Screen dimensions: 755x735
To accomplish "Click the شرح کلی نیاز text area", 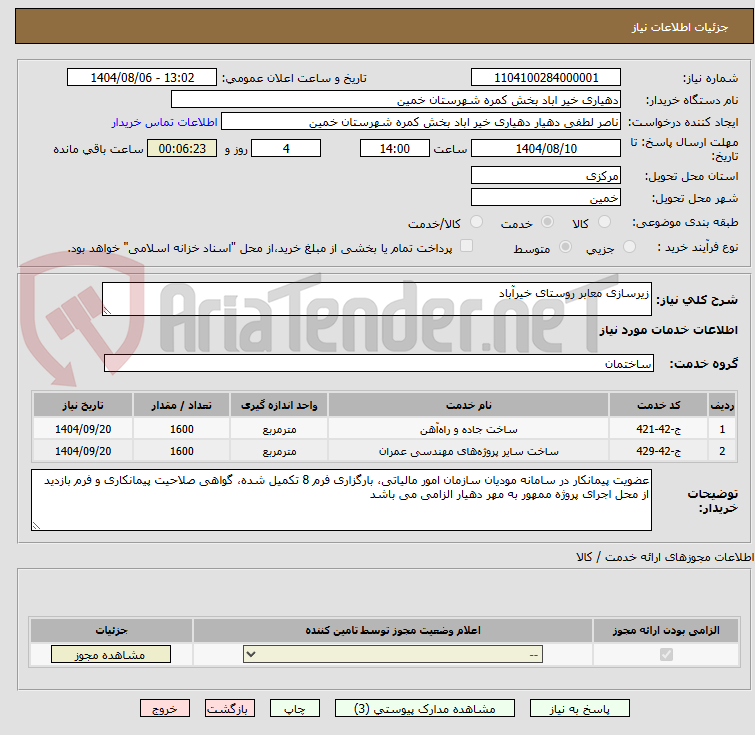I will (x=377, y=299).
